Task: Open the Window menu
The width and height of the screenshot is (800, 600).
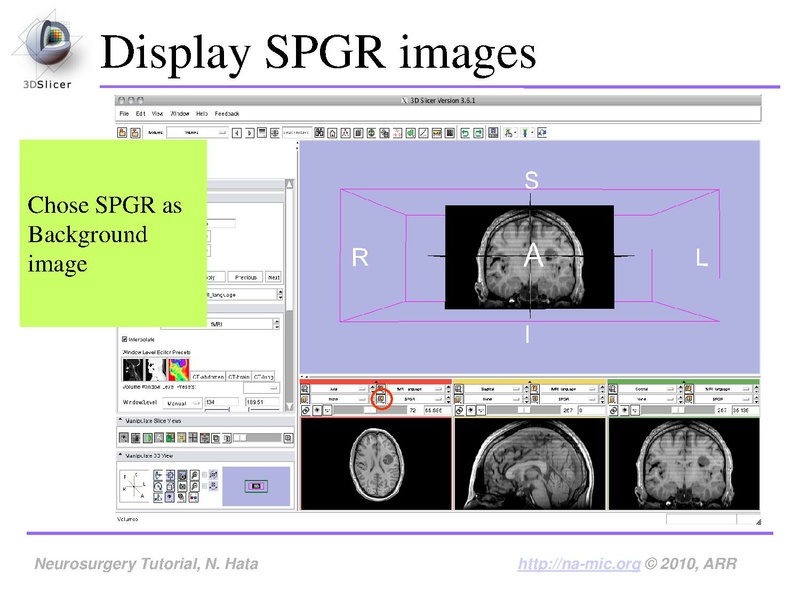Action: pyautogui.click(x=180, y=115)
